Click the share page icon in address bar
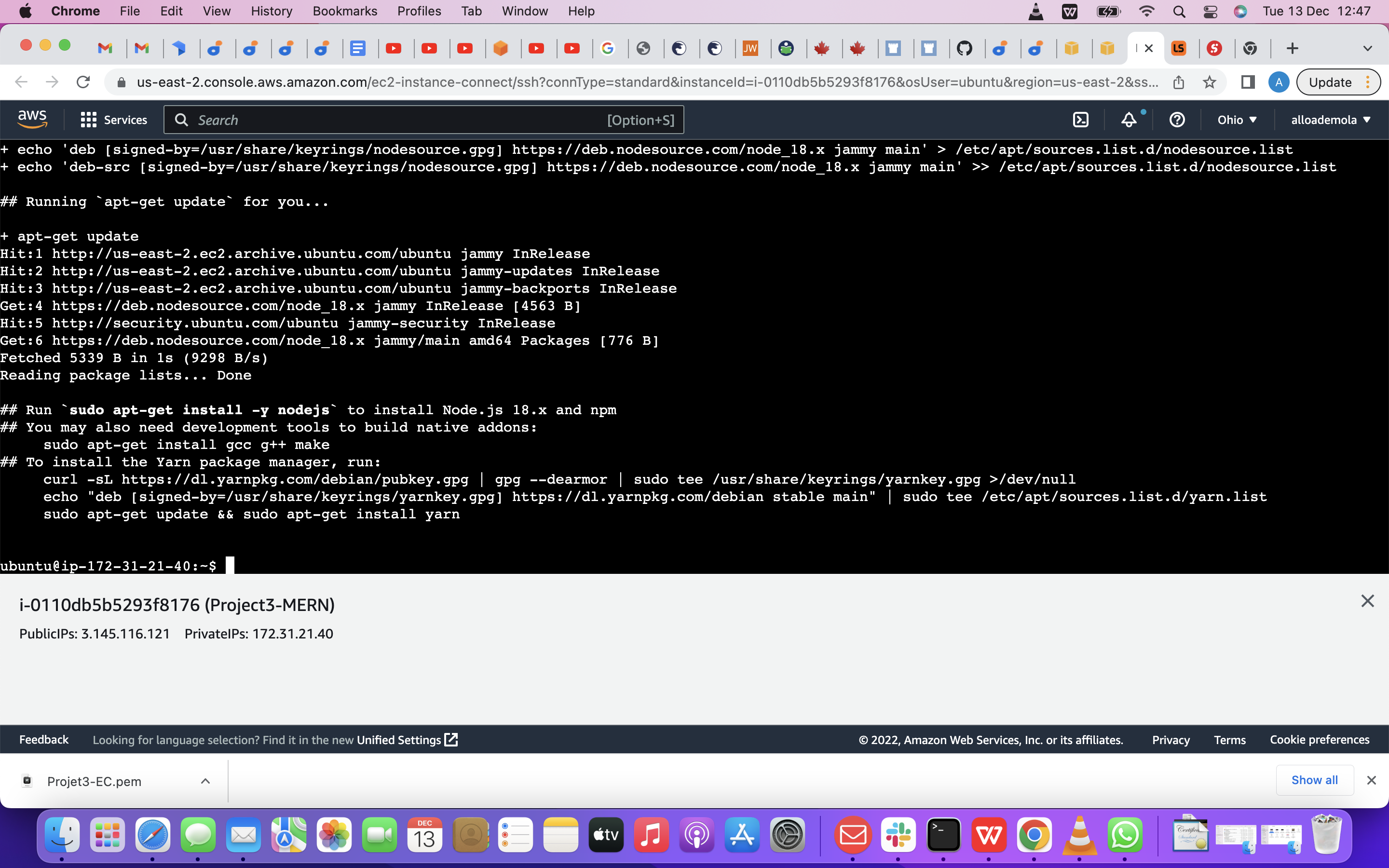 [x=1178, y=82]
